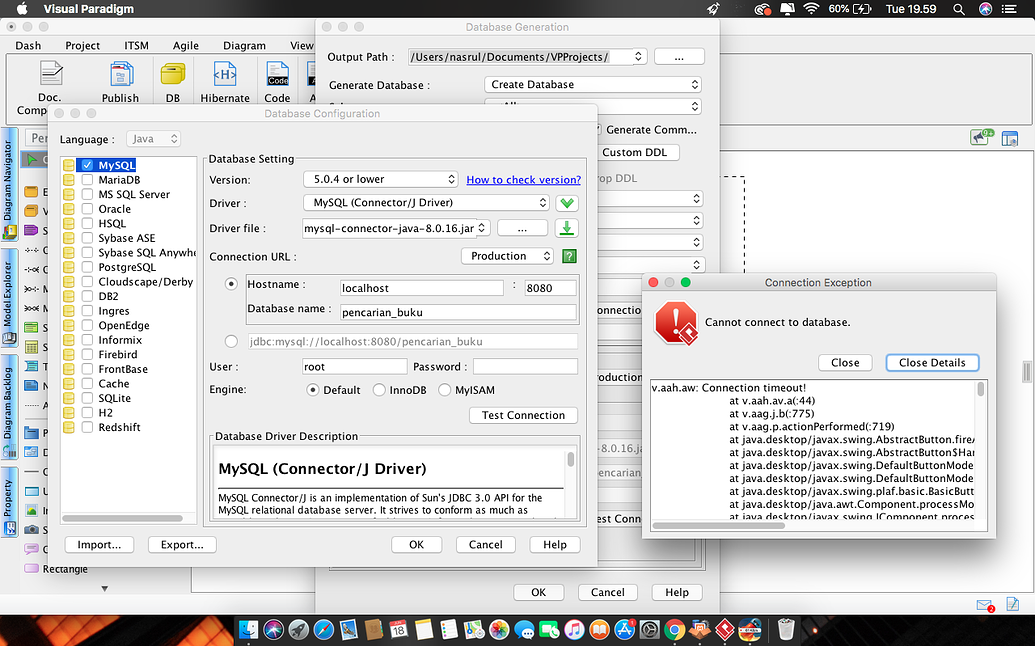Image resolution: width=1035 pixels, height=646 pixels.
Task: Tick the Oracle checkbox
Action: point(87,209)
